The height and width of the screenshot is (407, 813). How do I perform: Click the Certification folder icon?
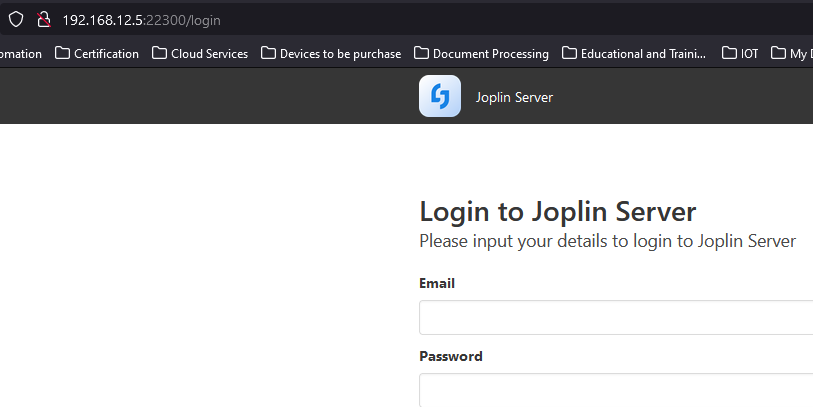[x=62, y=53]
